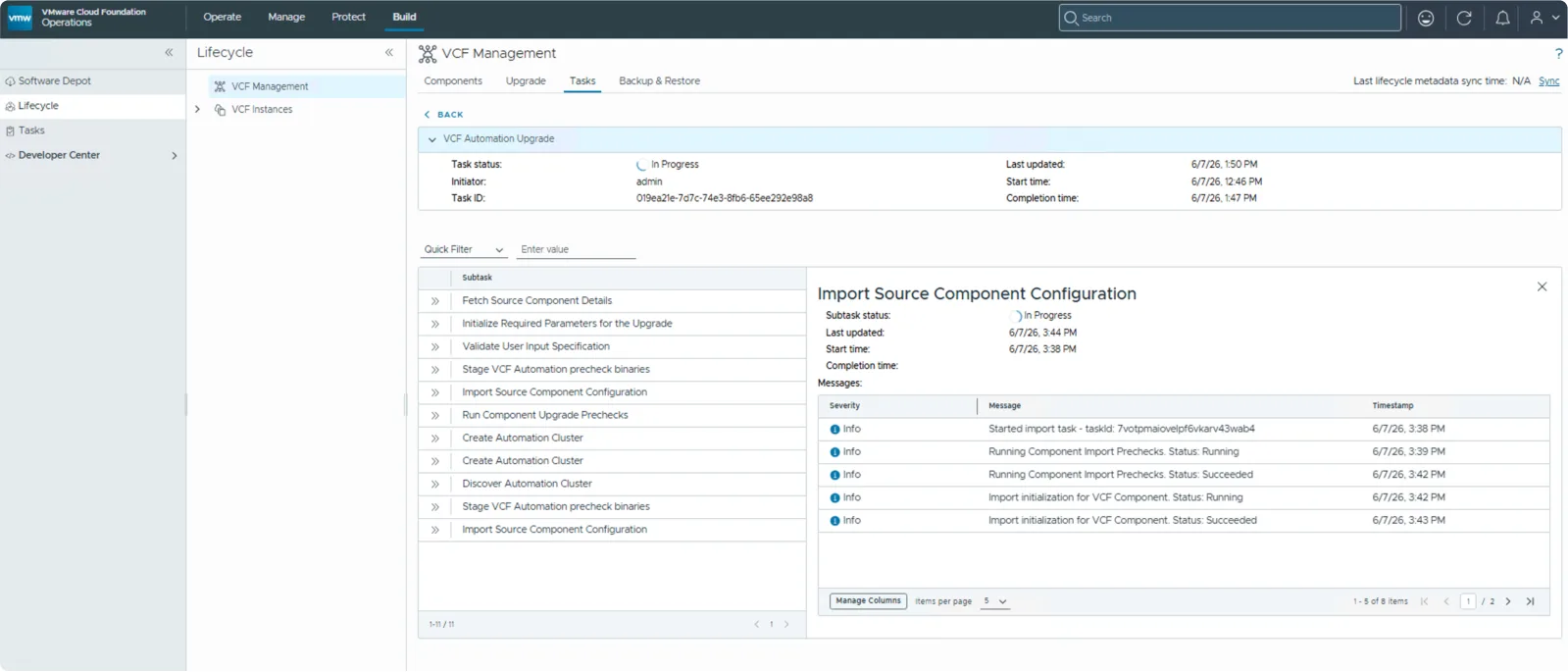Open the Protect menu
The width and height of the screenshot is (1568, 672).
pos(348,17)
